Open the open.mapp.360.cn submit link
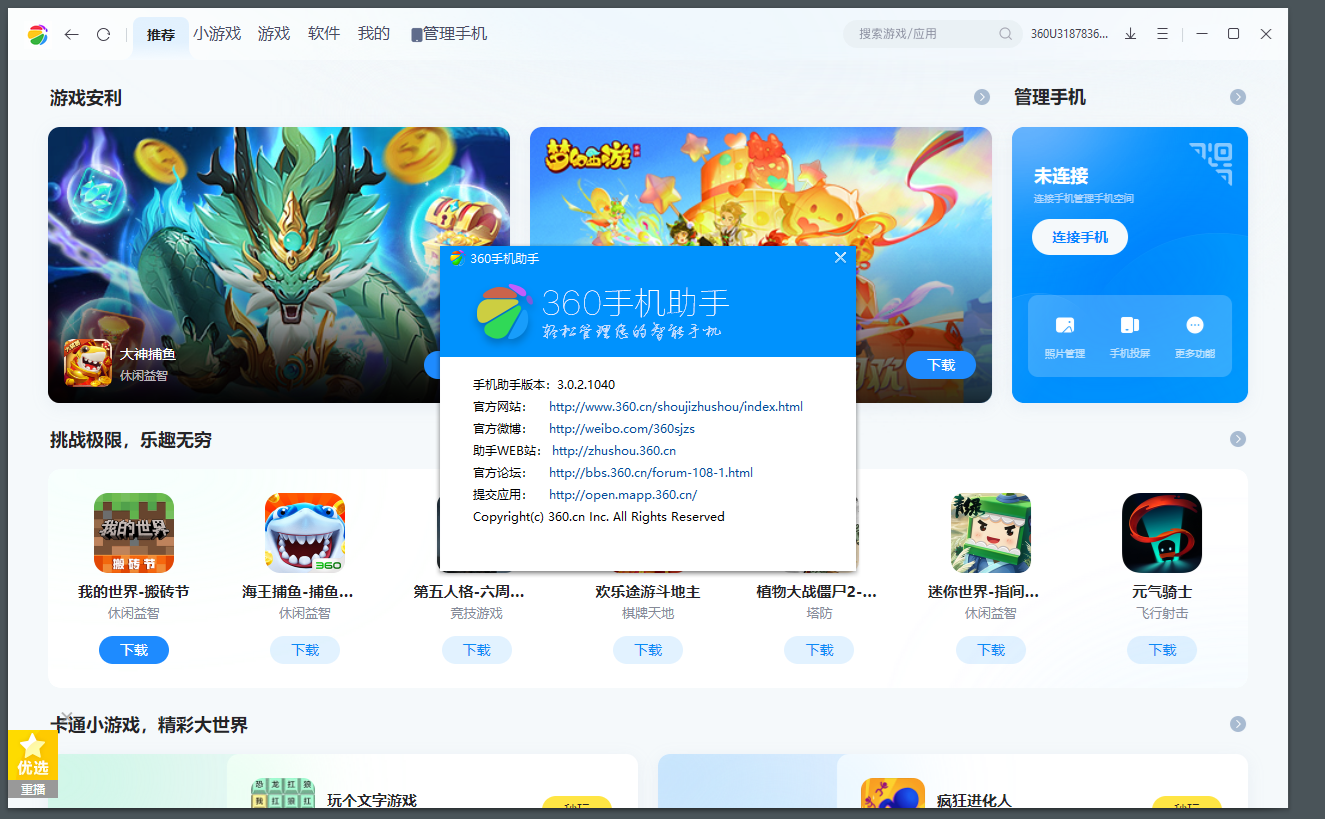The height and width of the screenshot is (819, 1325). click(x=623, y=495)
